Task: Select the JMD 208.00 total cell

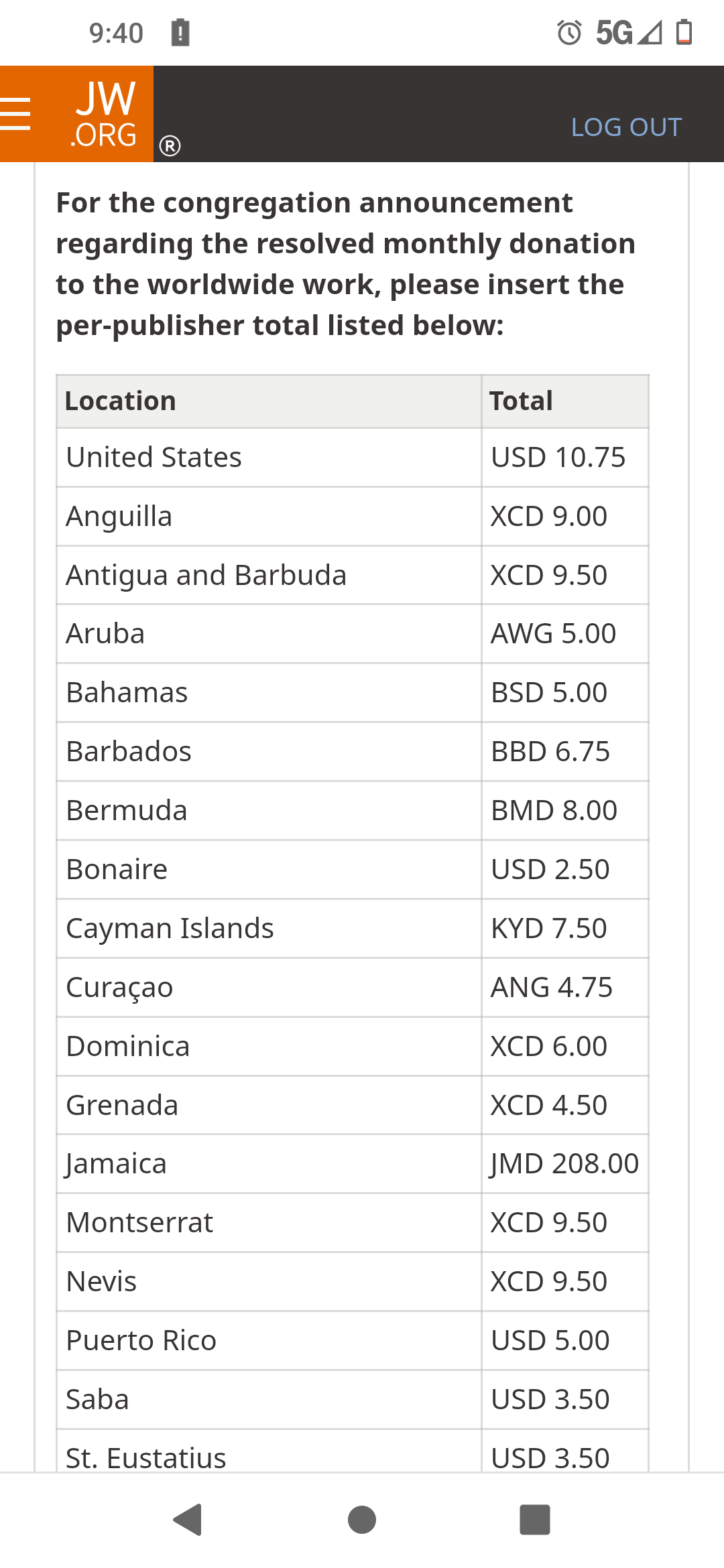Action: pyautogui.click(x=564, y=1163)
